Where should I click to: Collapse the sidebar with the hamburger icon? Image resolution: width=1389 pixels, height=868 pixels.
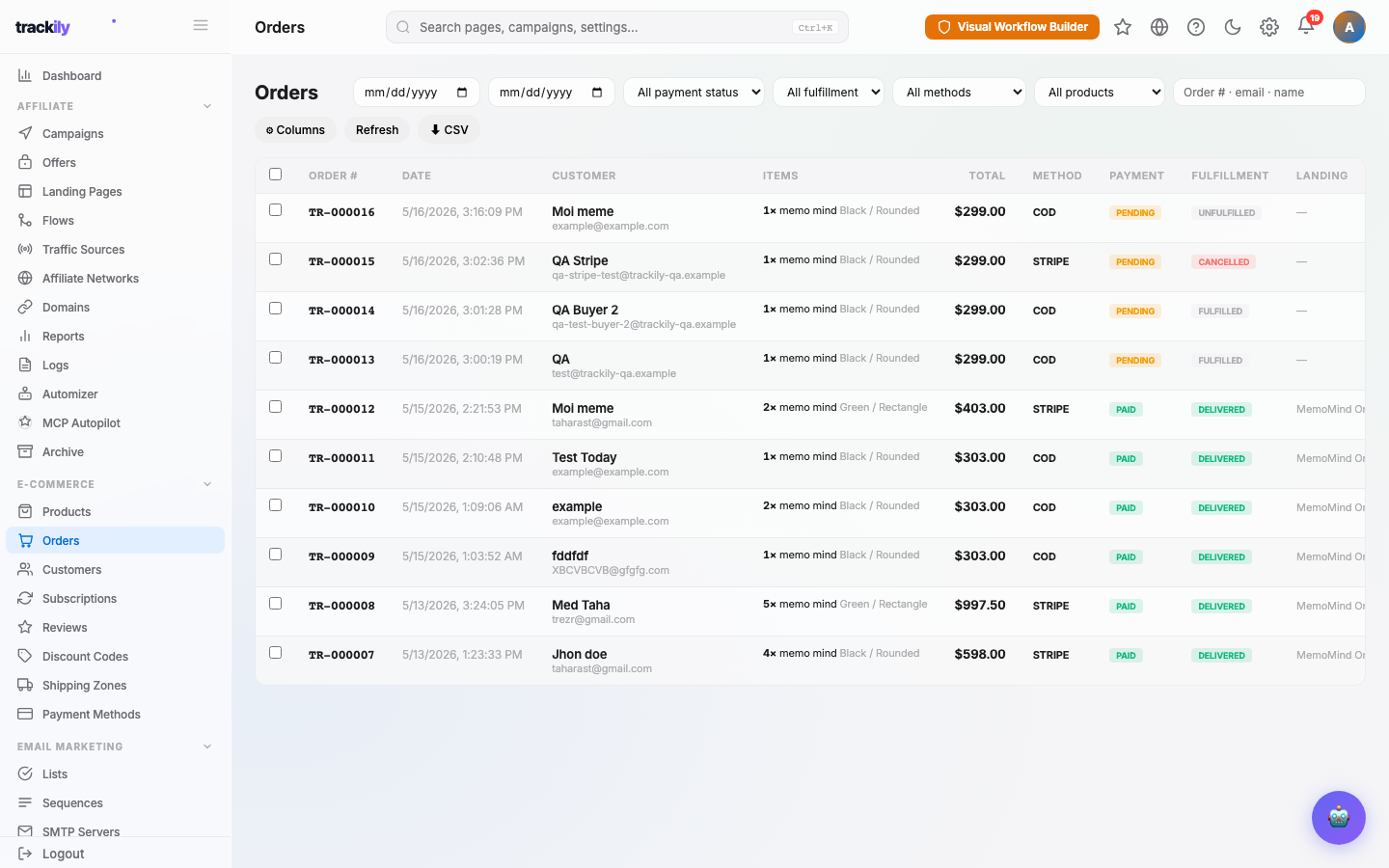tap(201, 25)
